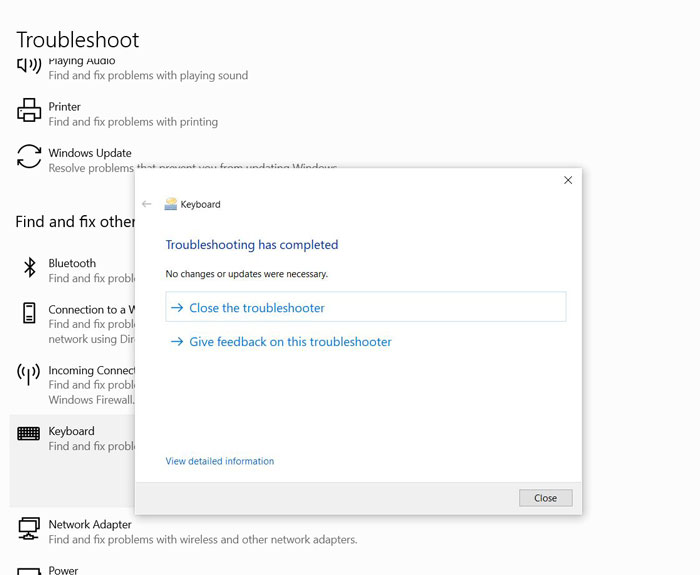Select the Windows Update troubleshooter label
Viewport: 700px width, 575px height.
coord(90,153)
